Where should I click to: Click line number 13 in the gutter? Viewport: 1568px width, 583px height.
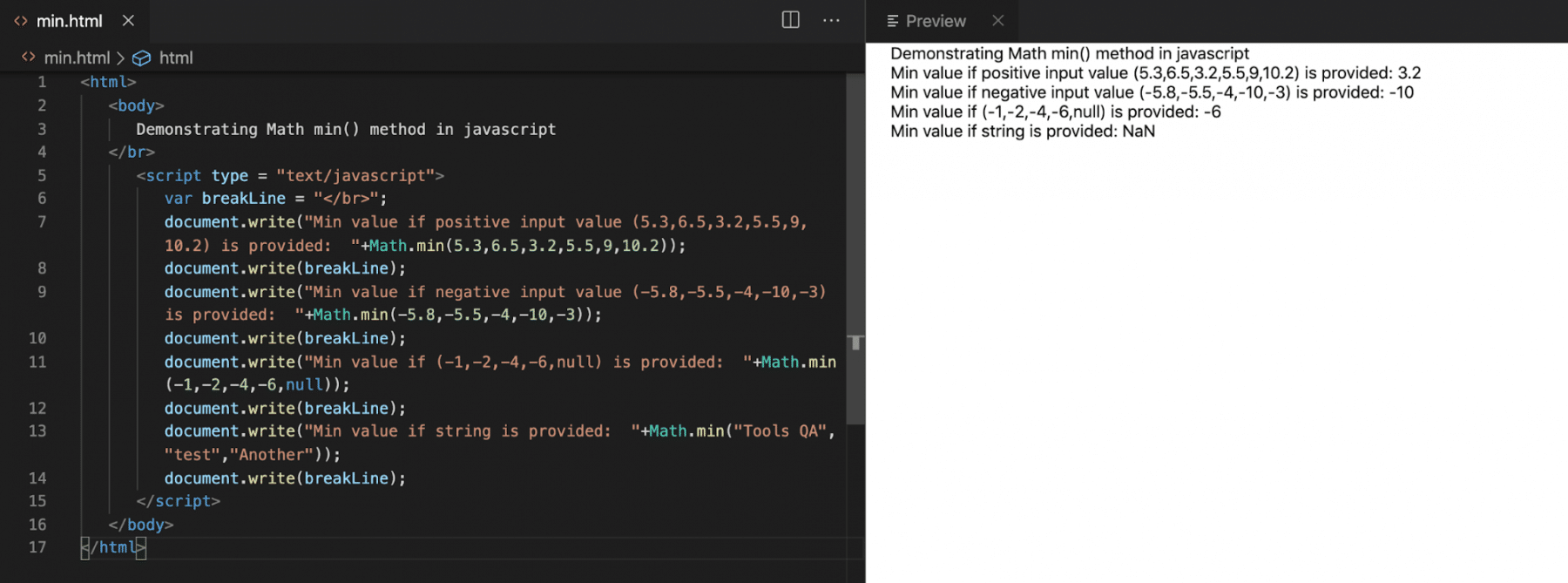[x=37, y=430]
